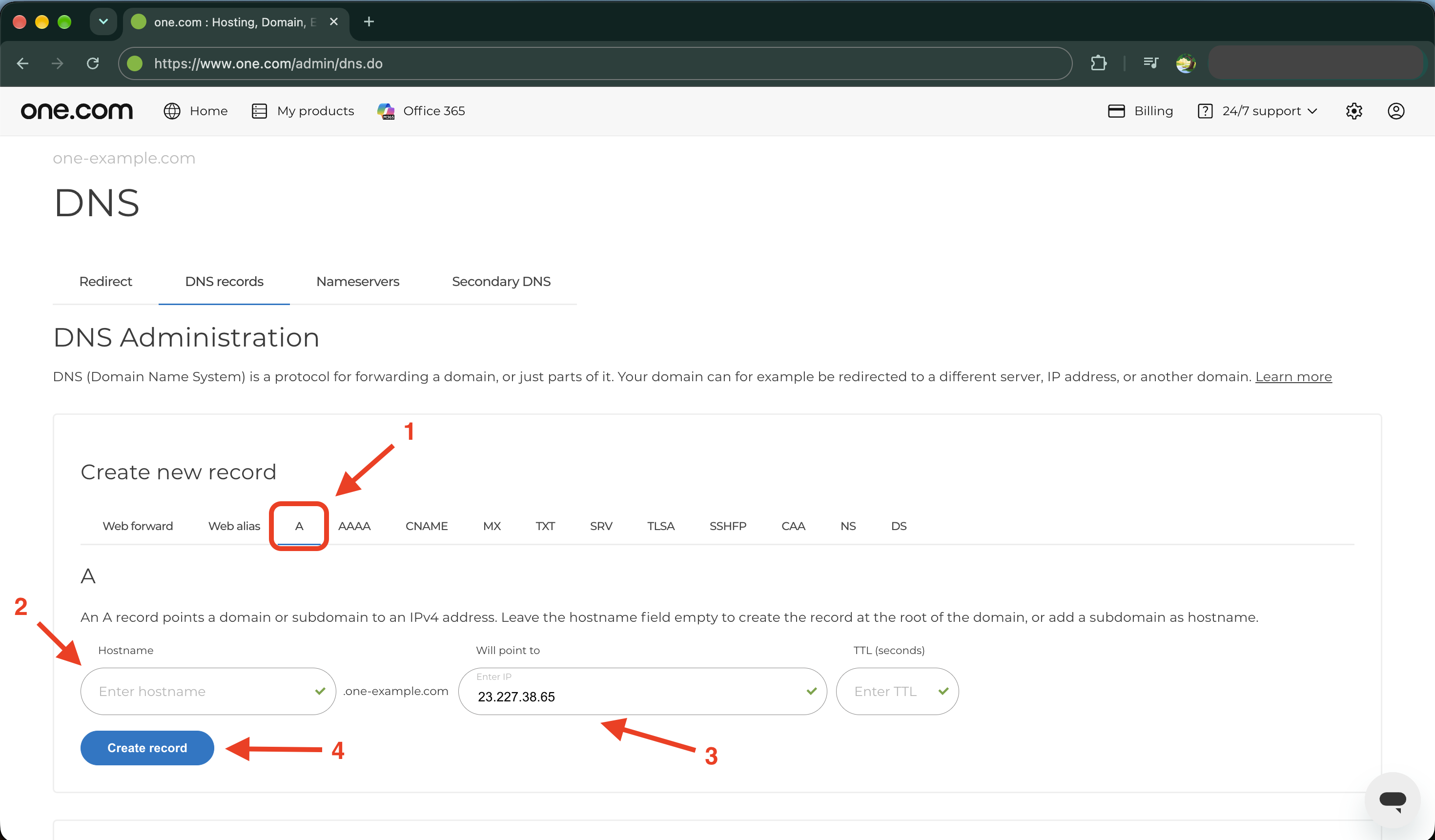The height and width of the screenshot is (840, 1435).
Task: Open the user account icon
Action: coord(1396,111)
